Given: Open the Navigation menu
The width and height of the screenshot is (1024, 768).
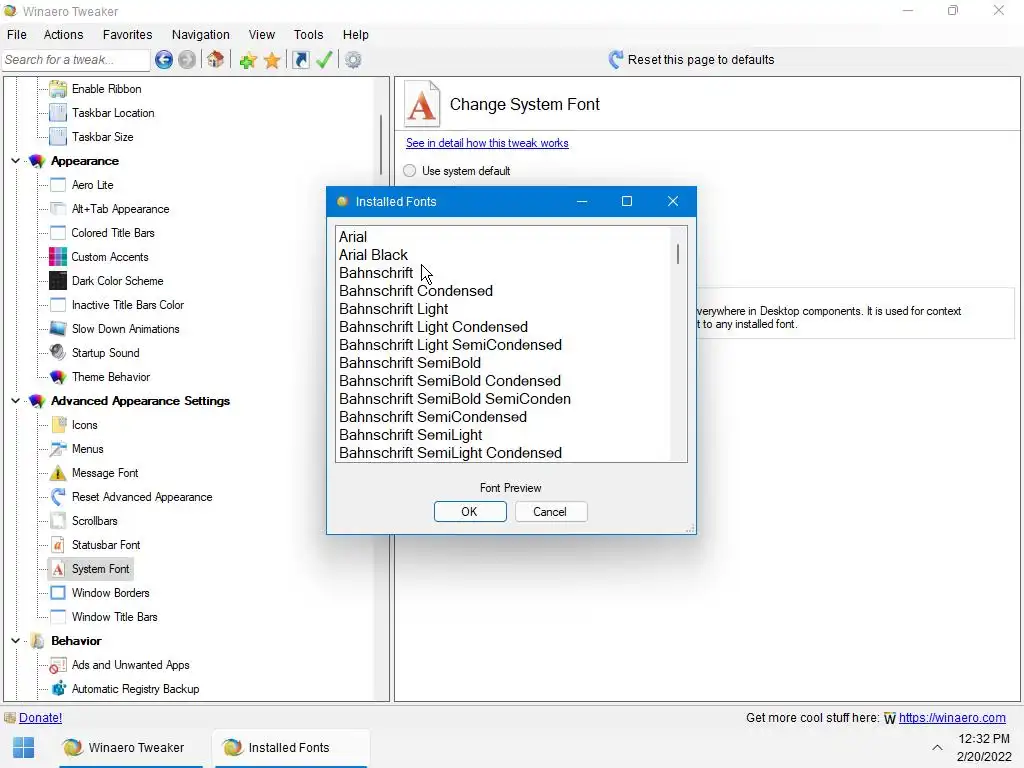Looking at the screenshot, I should [x=200, y=35].
